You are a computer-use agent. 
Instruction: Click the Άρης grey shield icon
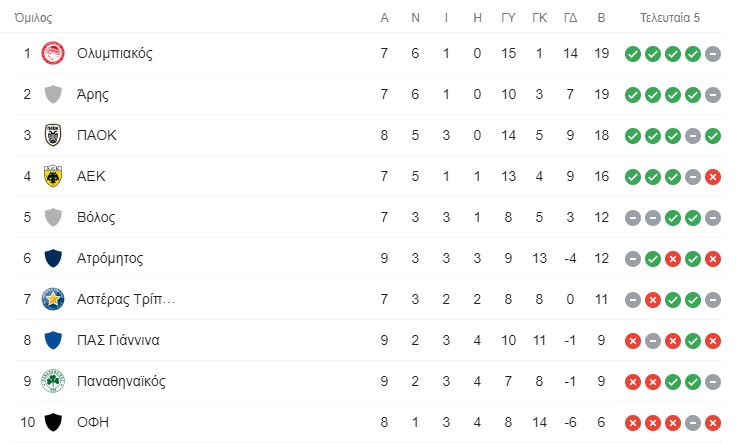click(53, 94)
